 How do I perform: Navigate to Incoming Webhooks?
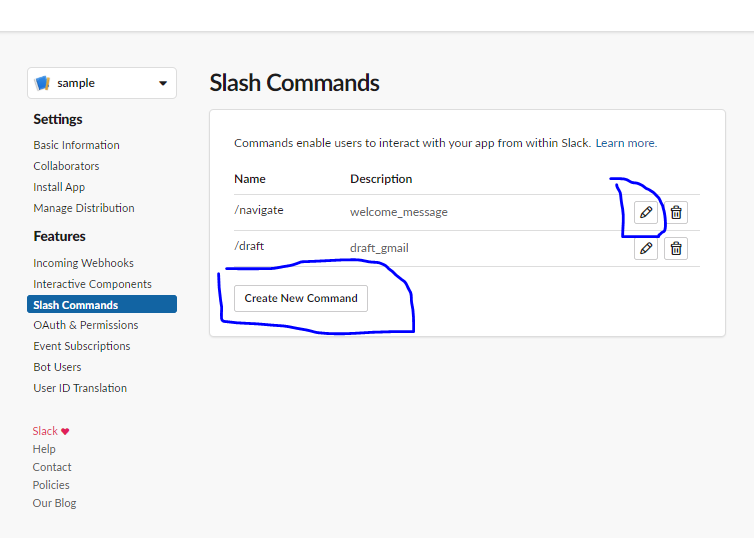tap(84, 263)
